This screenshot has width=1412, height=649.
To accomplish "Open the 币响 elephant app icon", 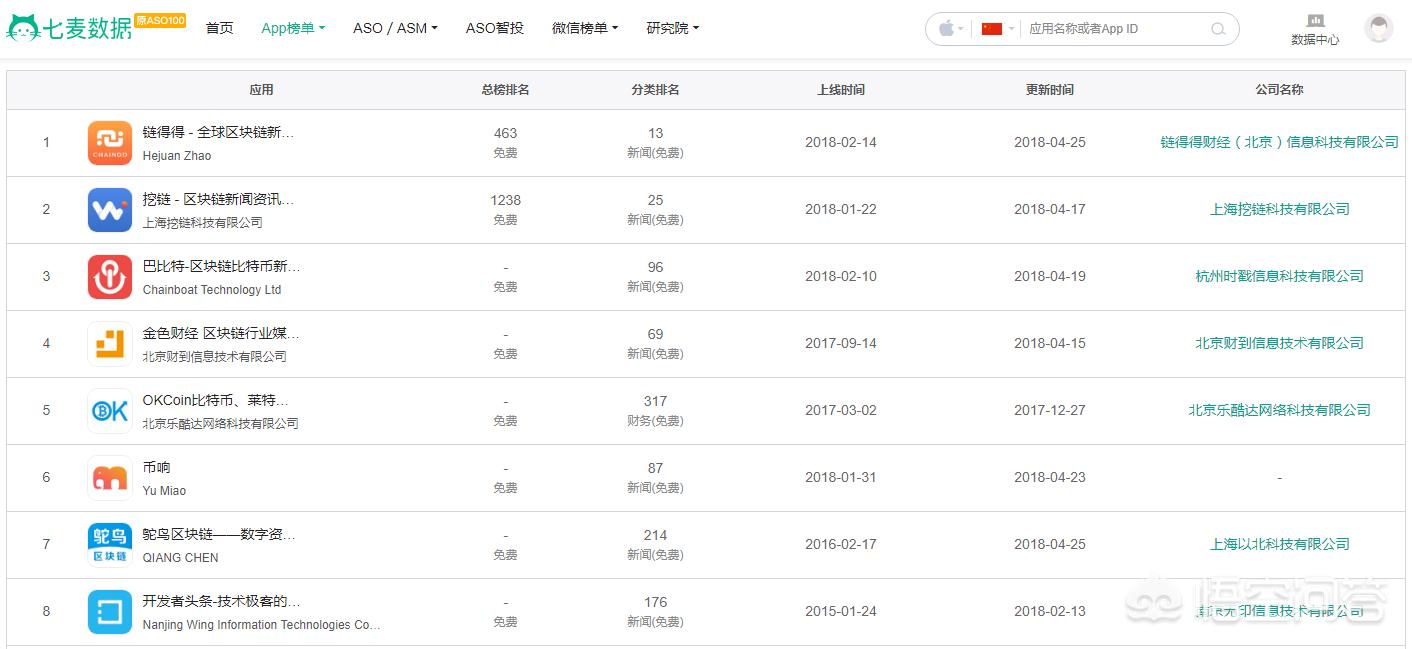I will coord(110,478).
